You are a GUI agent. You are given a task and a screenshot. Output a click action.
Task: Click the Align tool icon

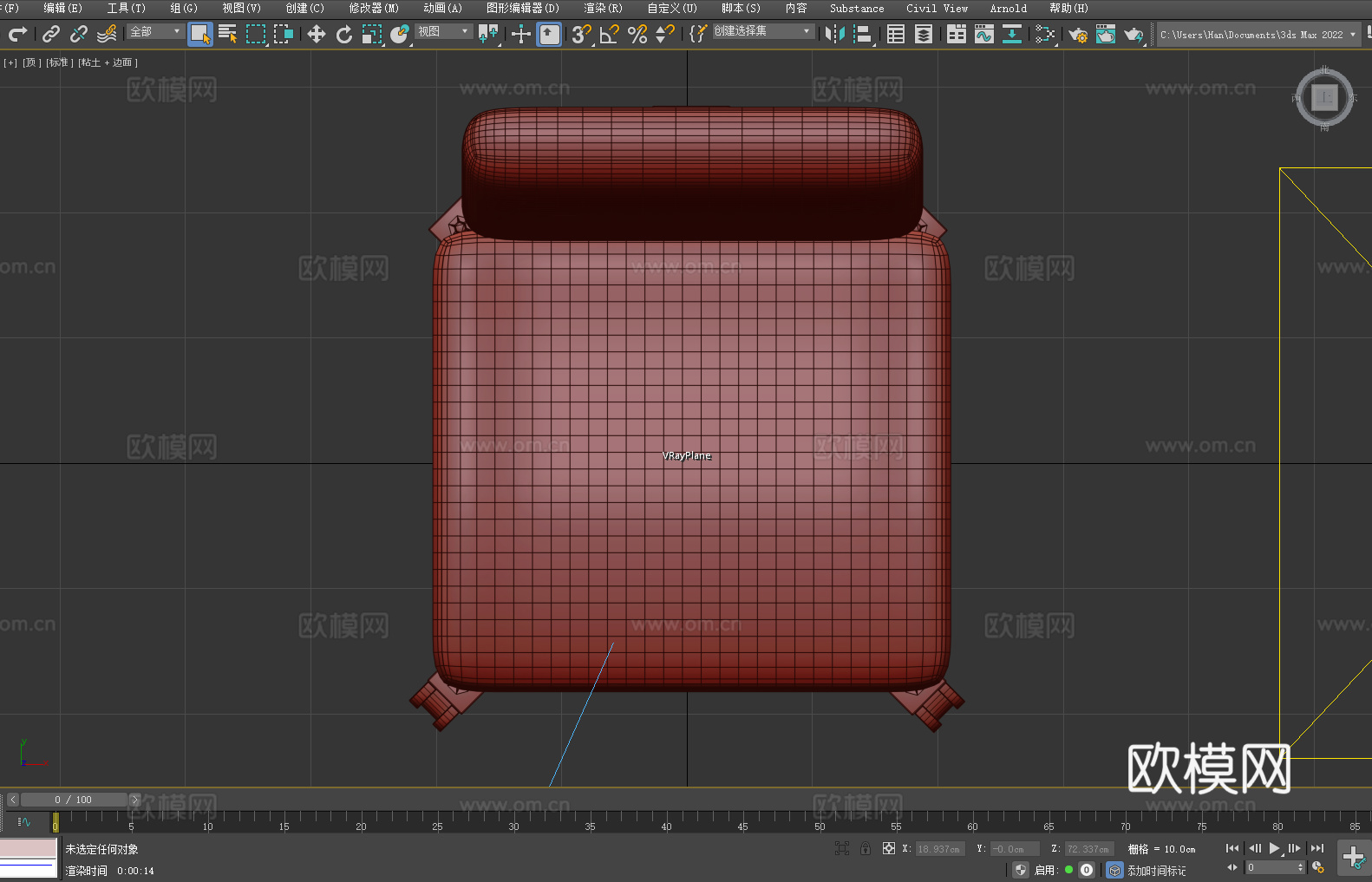(x=863, y=34)
